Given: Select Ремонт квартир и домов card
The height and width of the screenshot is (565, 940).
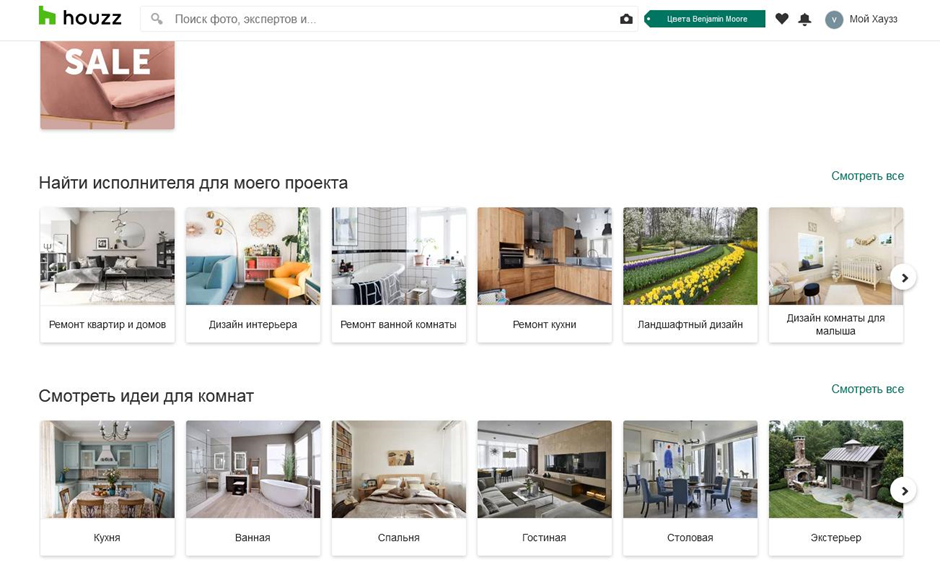Looking at the screenshot, I should pyautogui.click(x=107, y=274).
